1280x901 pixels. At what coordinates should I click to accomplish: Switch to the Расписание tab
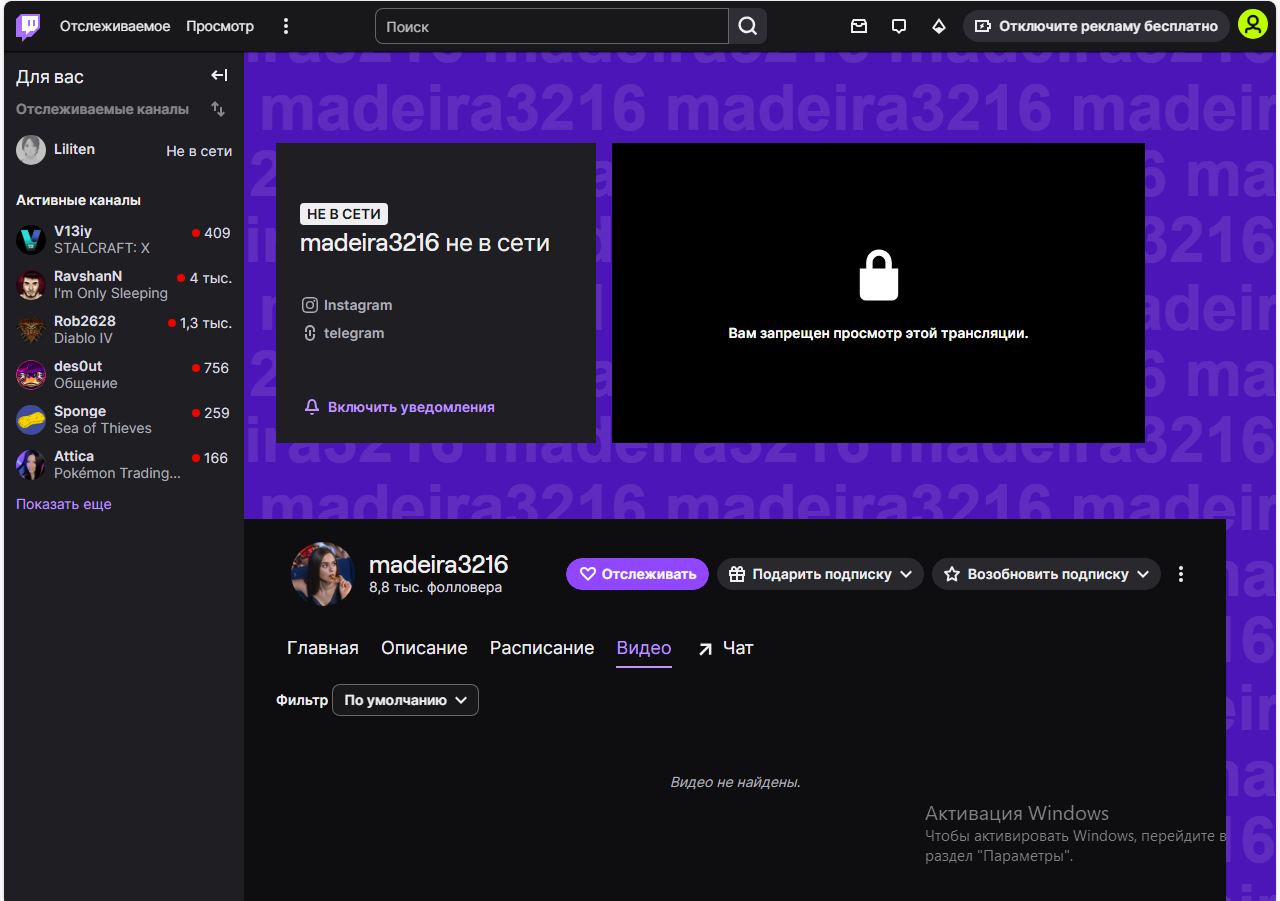pos(542,648)
